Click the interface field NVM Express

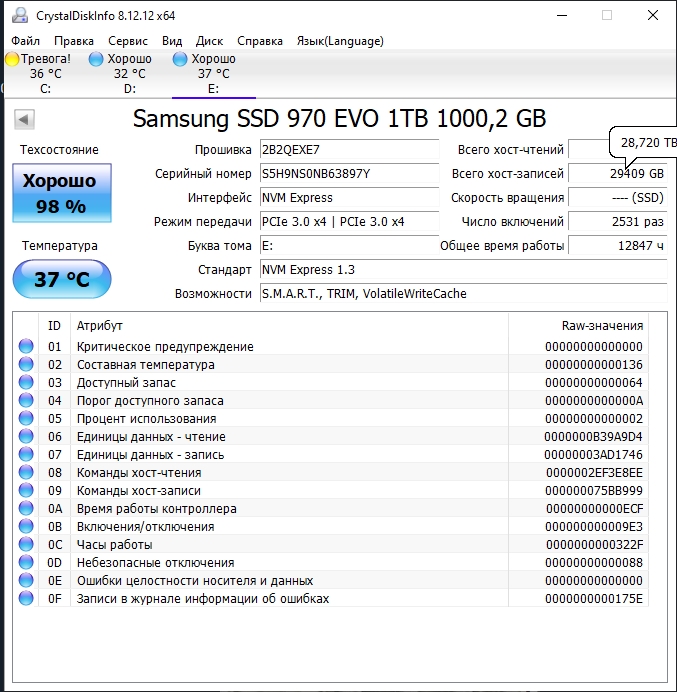(x=349, y=198)
